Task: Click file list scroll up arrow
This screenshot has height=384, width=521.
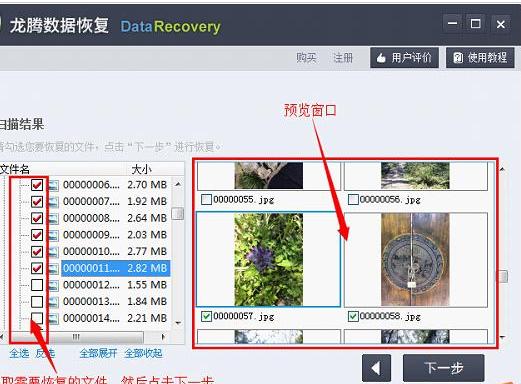Action: click(x=178, y=184)
